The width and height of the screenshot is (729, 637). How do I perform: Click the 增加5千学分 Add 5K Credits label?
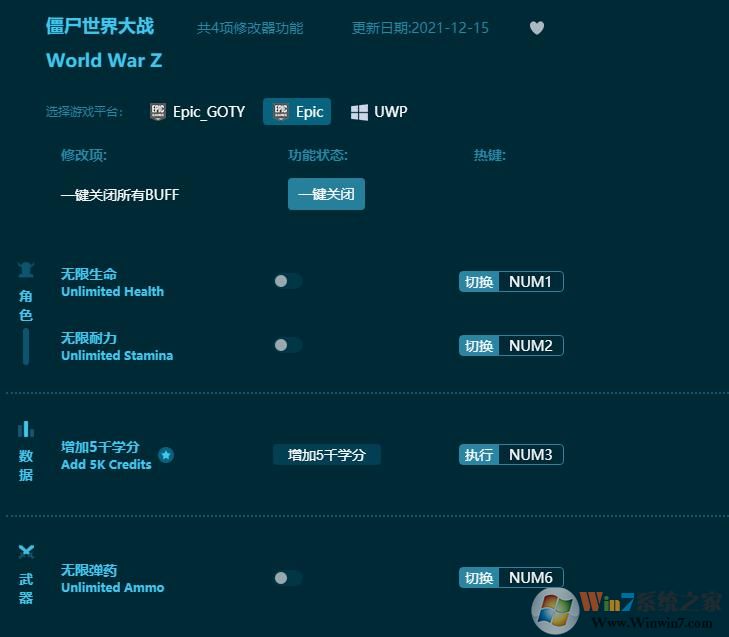coord(106,455)
